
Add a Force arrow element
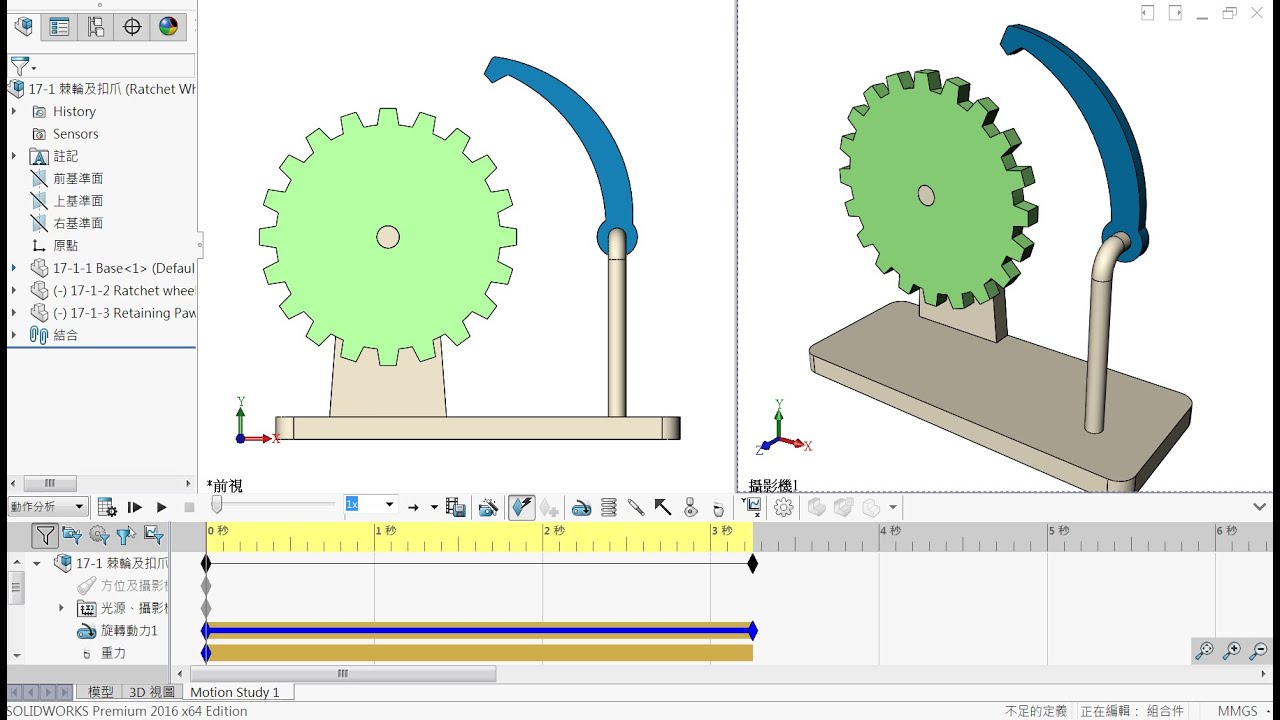(x=663, y=508)
